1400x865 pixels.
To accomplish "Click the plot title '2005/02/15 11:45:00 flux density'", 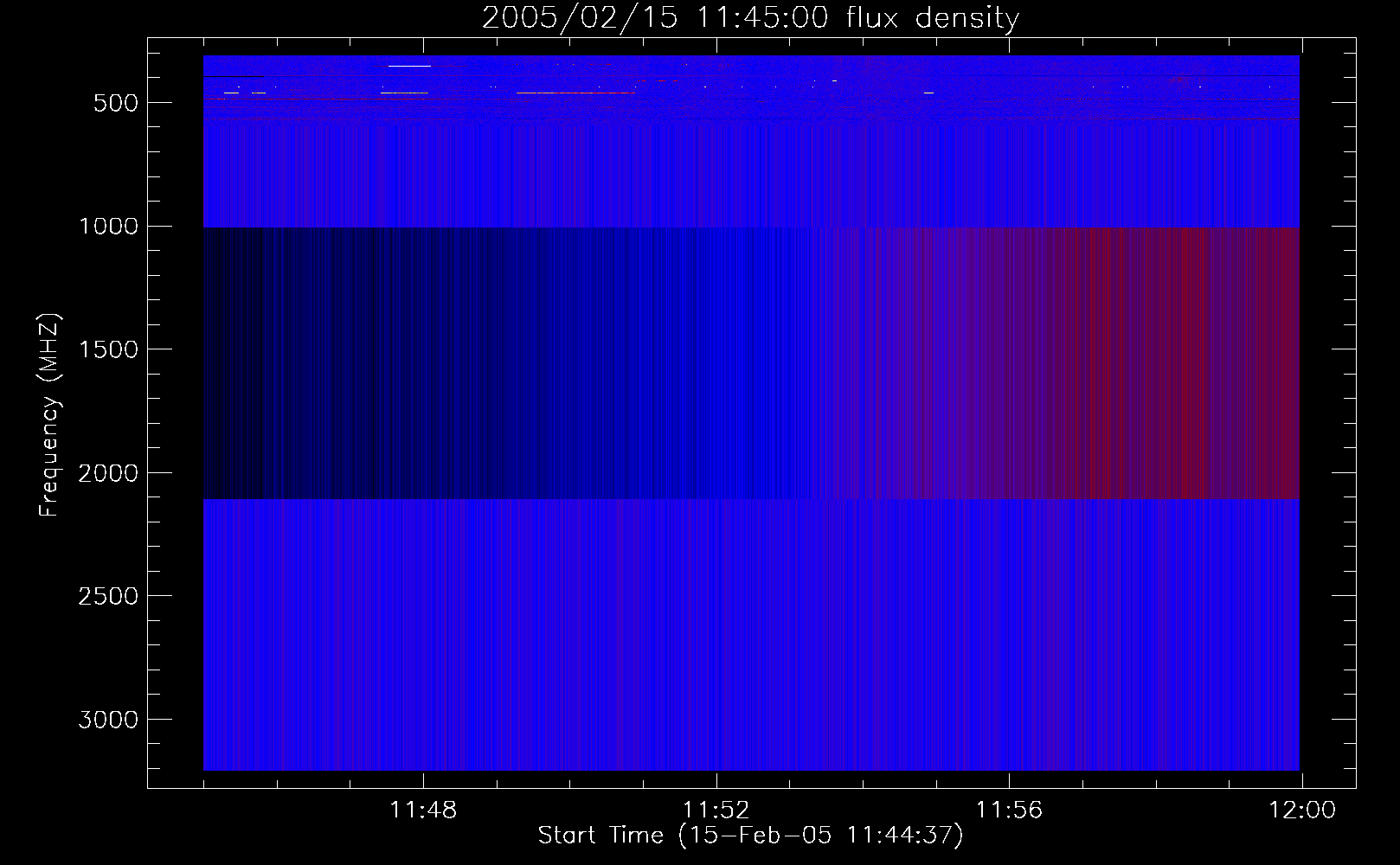I will click(750, 18).
